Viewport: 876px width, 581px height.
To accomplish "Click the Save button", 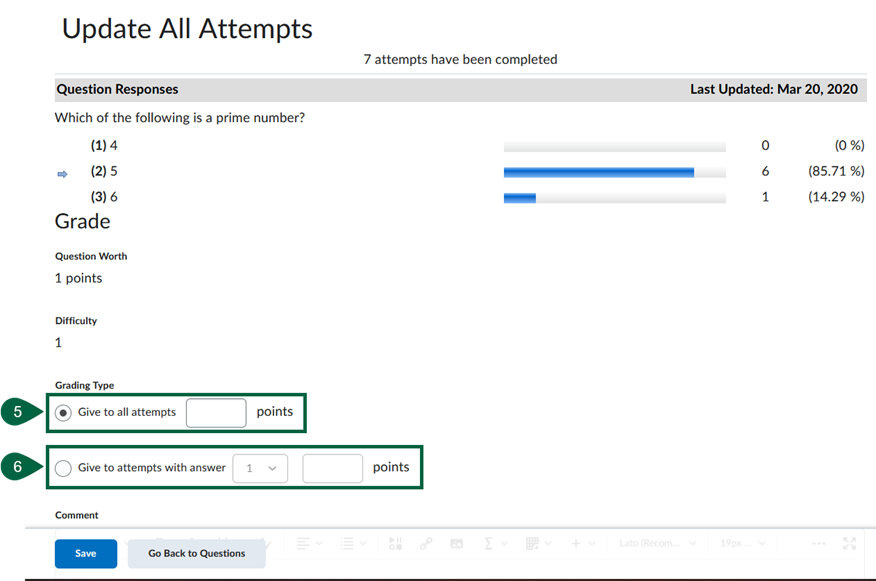I will [86, 553].
